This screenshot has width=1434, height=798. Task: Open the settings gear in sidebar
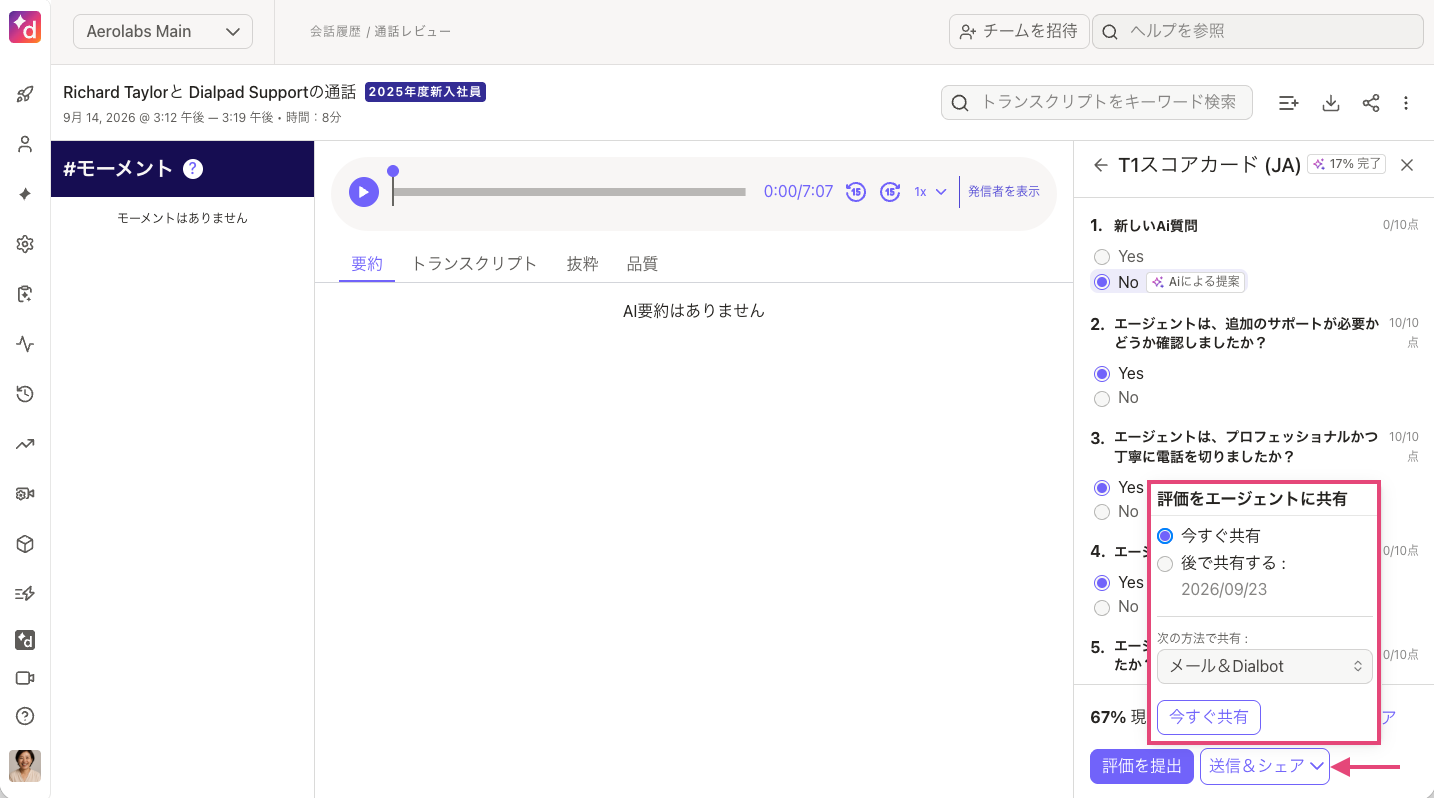tap(26, 244)
